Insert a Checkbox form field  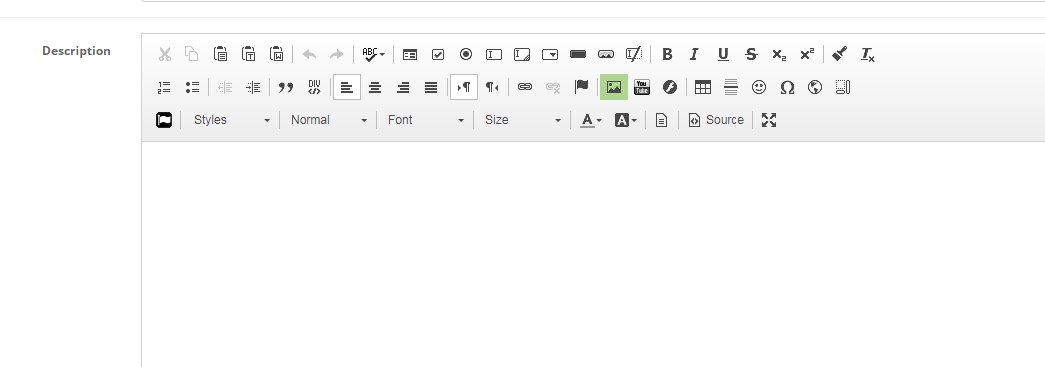coord(438,55)
